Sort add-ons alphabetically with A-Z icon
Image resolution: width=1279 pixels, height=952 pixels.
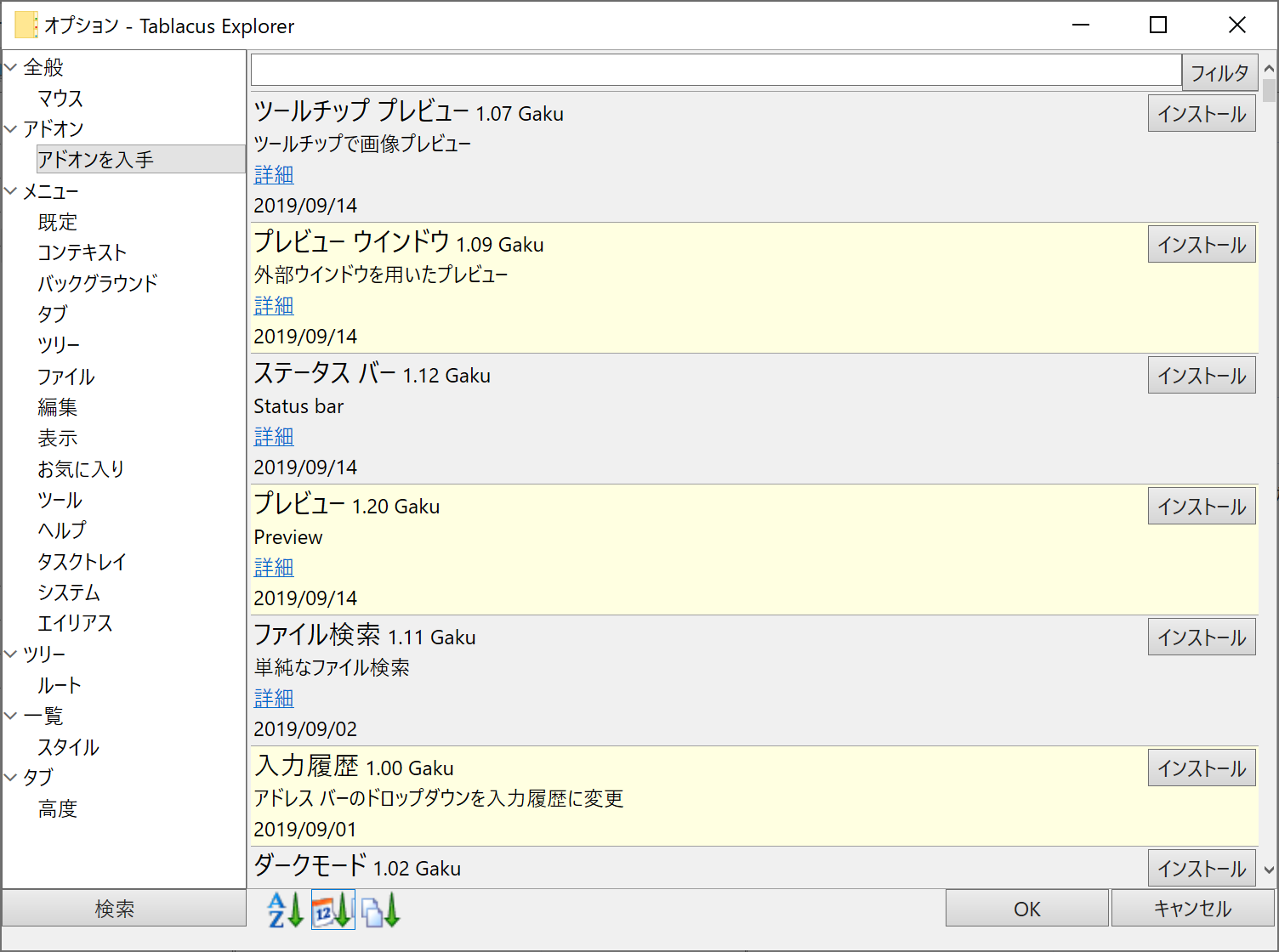click(285, 909)
